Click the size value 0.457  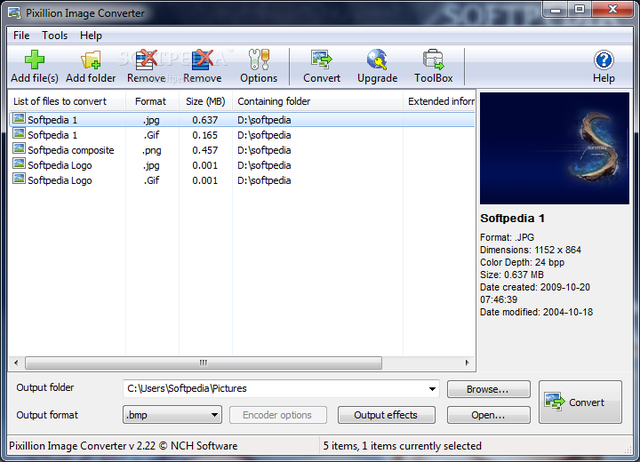[x=205, y=150]
